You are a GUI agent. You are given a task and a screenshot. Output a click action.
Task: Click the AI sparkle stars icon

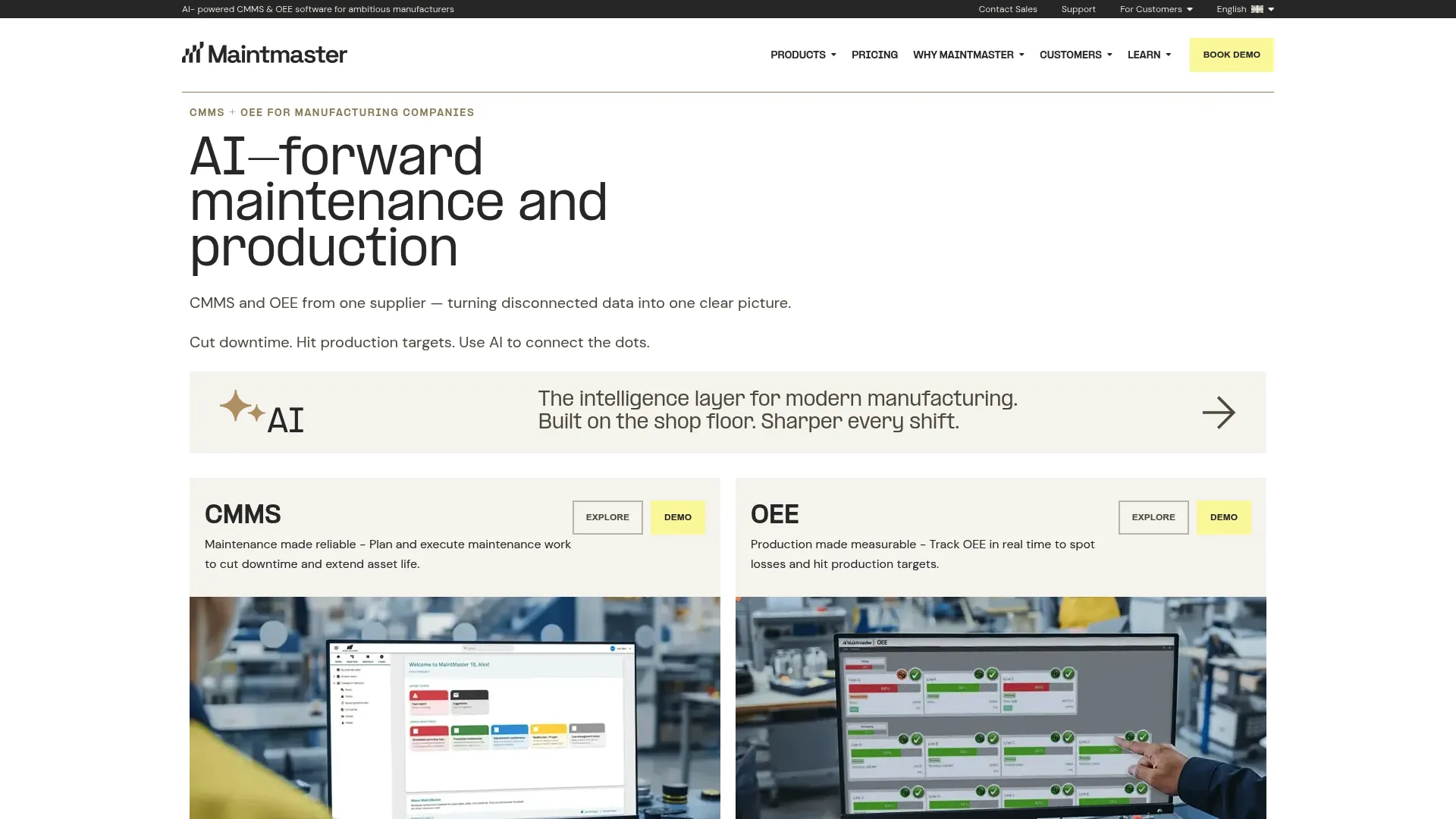(x=242, y=406)
